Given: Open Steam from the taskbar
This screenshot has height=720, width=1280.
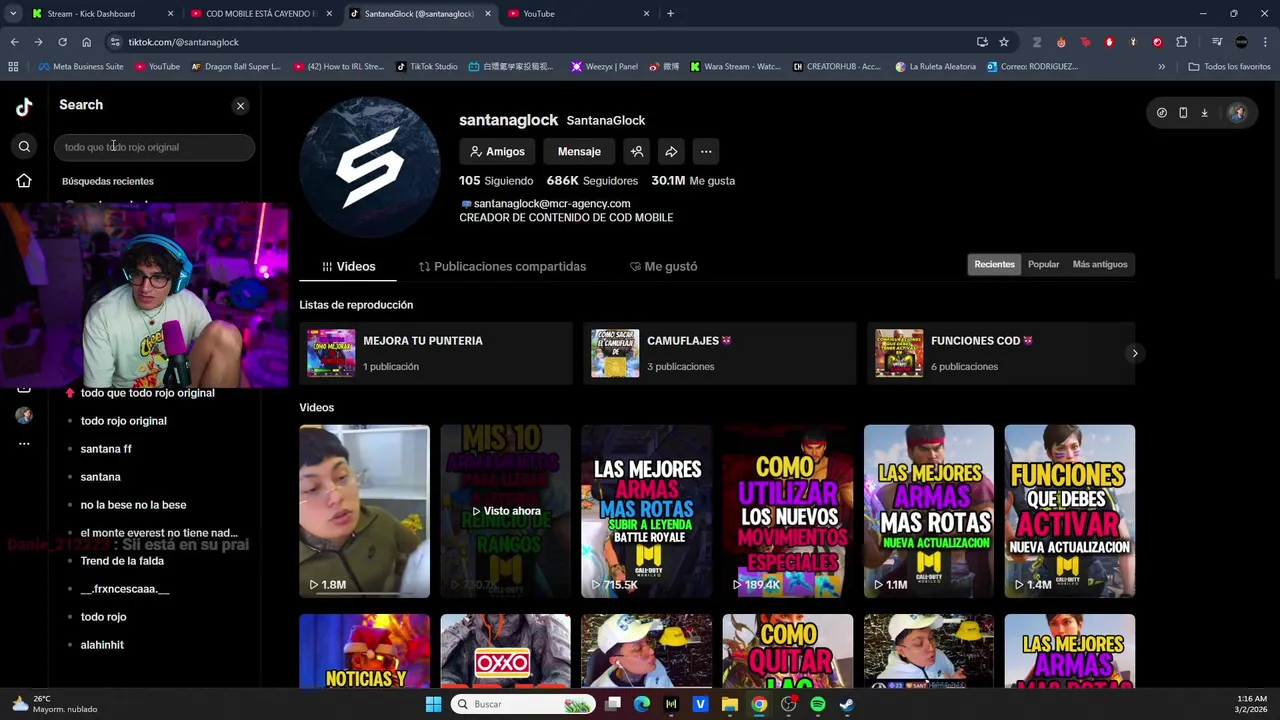Looking at the screenshot, I should tap(847, 704).
